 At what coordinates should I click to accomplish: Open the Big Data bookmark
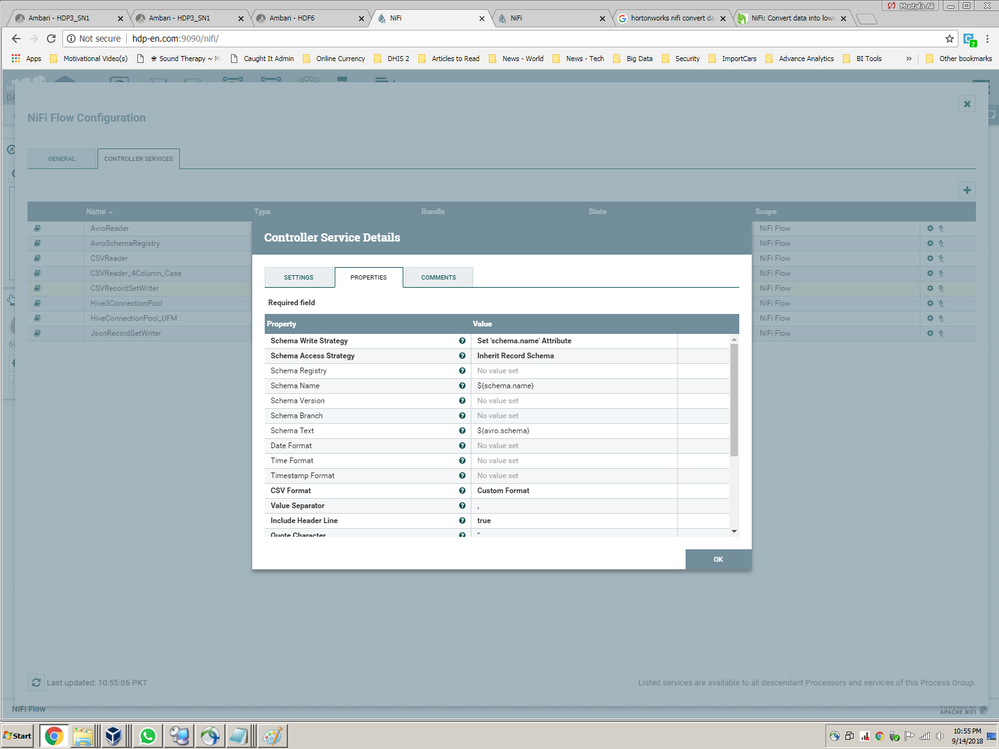(632, 58)
